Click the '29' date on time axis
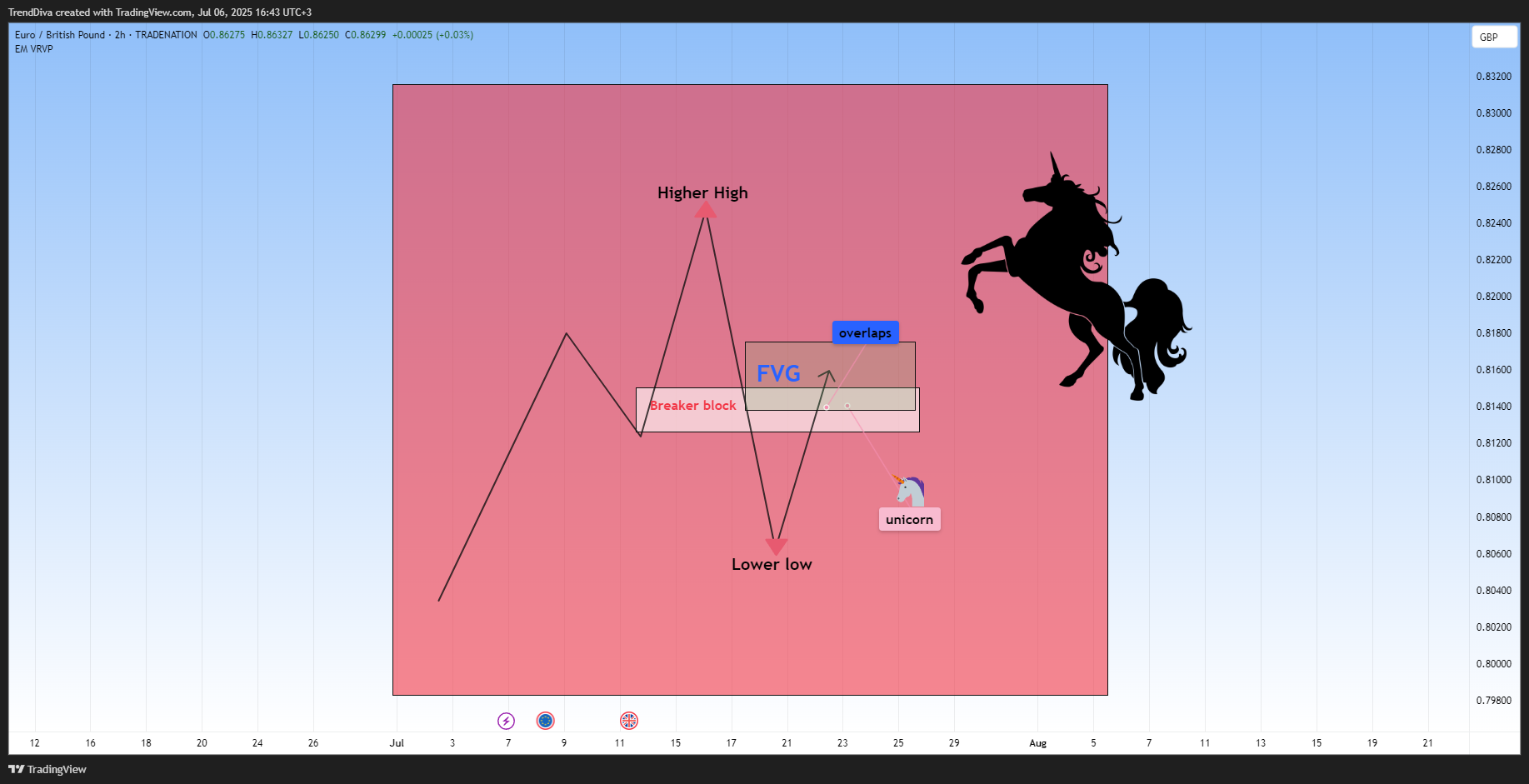The image size is (1529, 784). coord(954,743)
